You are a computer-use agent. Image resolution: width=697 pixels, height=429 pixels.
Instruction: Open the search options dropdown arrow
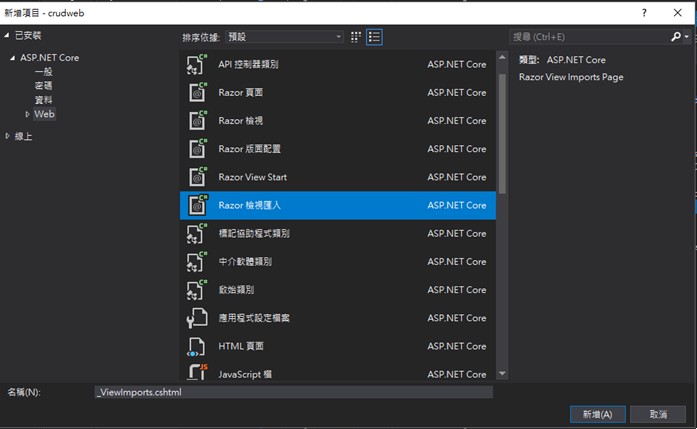687,36
